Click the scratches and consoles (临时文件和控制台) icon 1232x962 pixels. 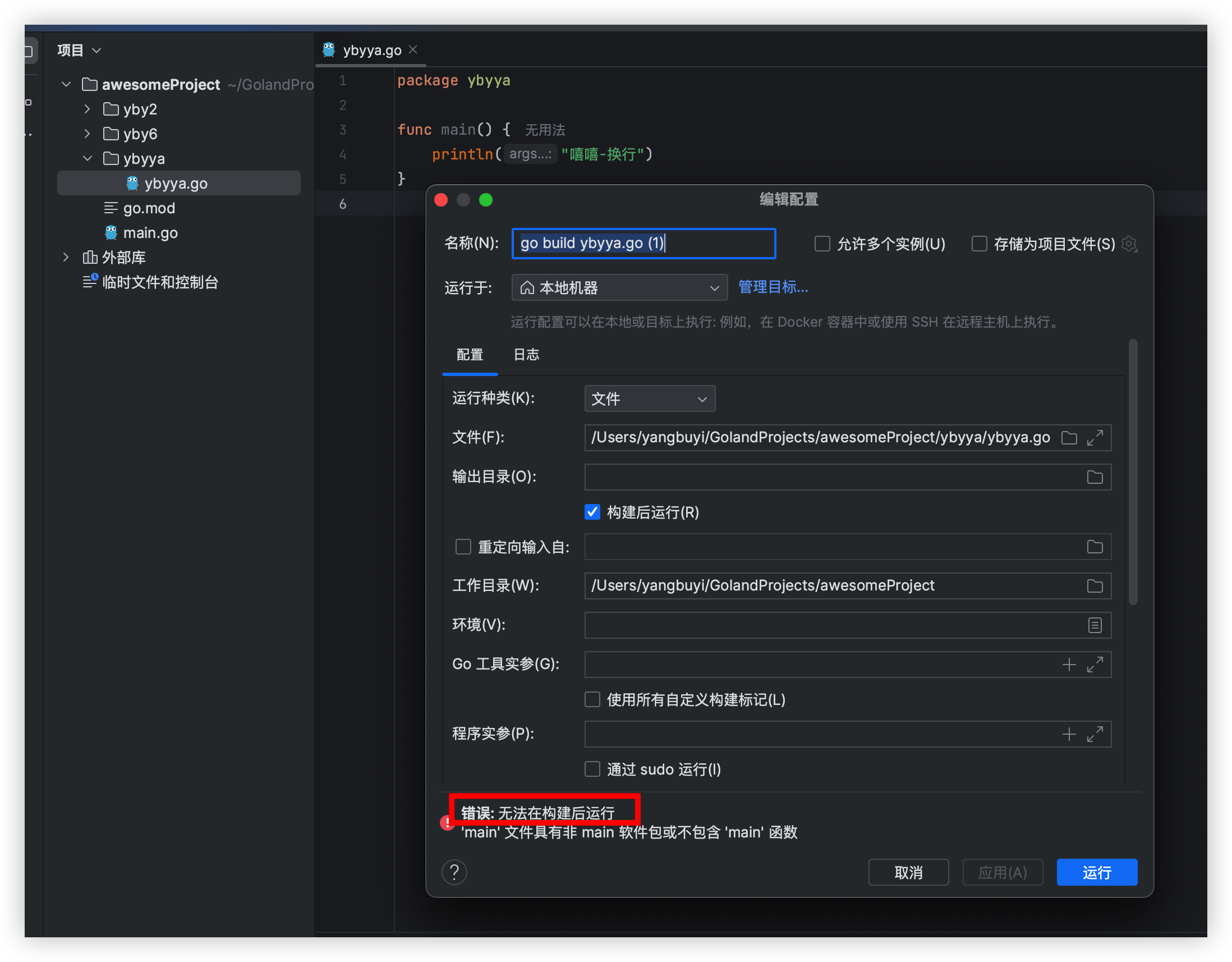coord(90,281)
